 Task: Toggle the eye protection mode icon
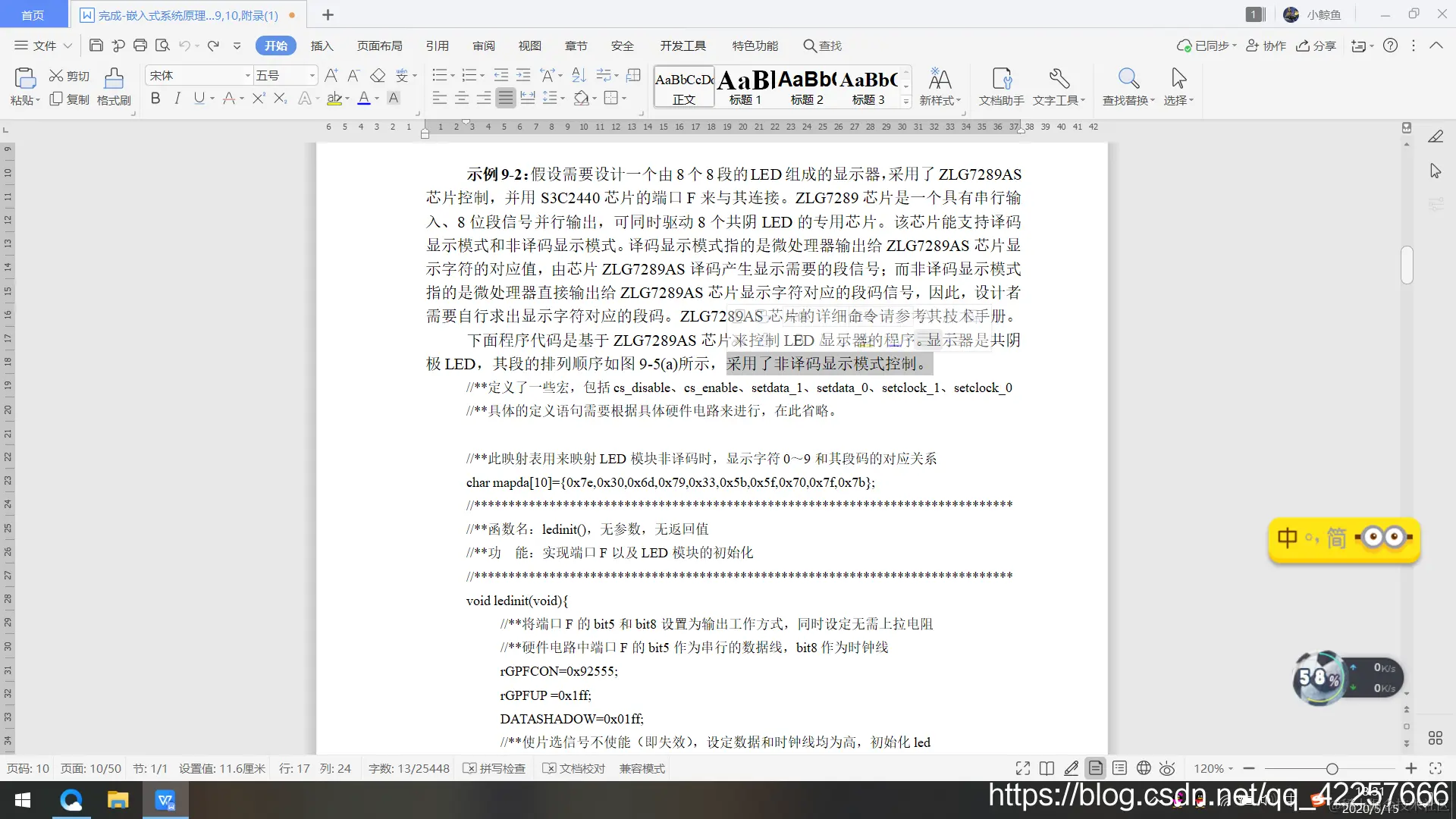[1167, 768]
